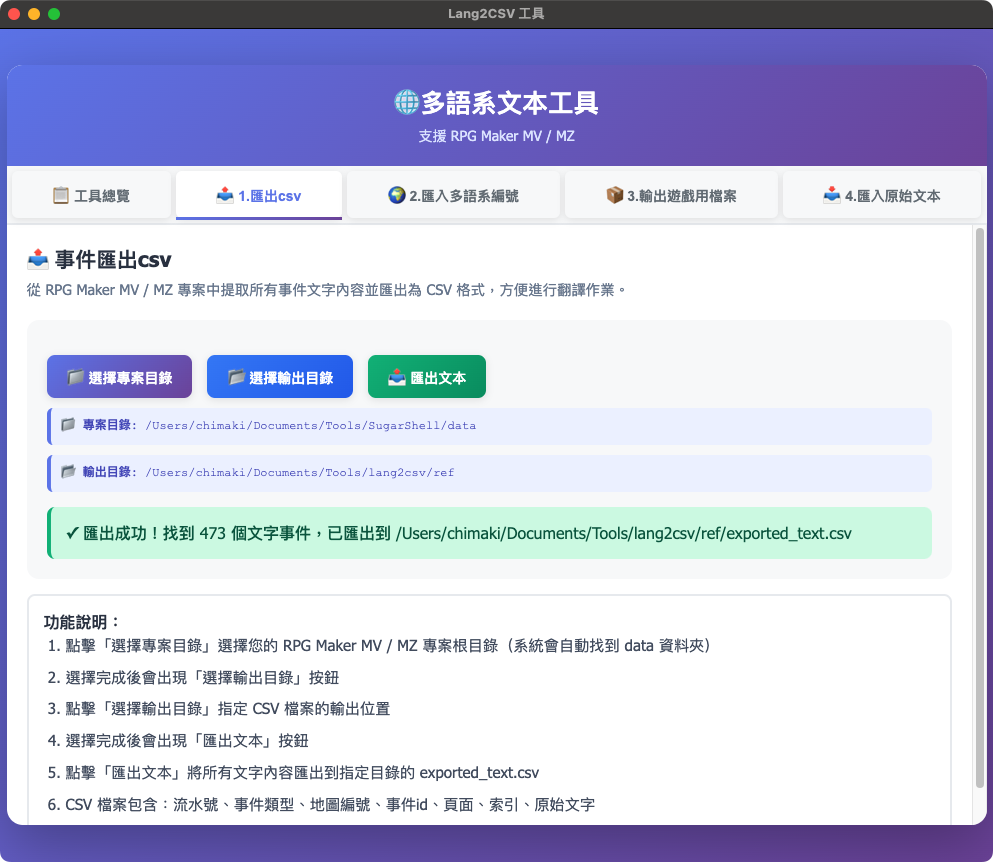
Task: Click the globe icon on 2.匯入多語系編號 tab
Action: click(396, 195)
